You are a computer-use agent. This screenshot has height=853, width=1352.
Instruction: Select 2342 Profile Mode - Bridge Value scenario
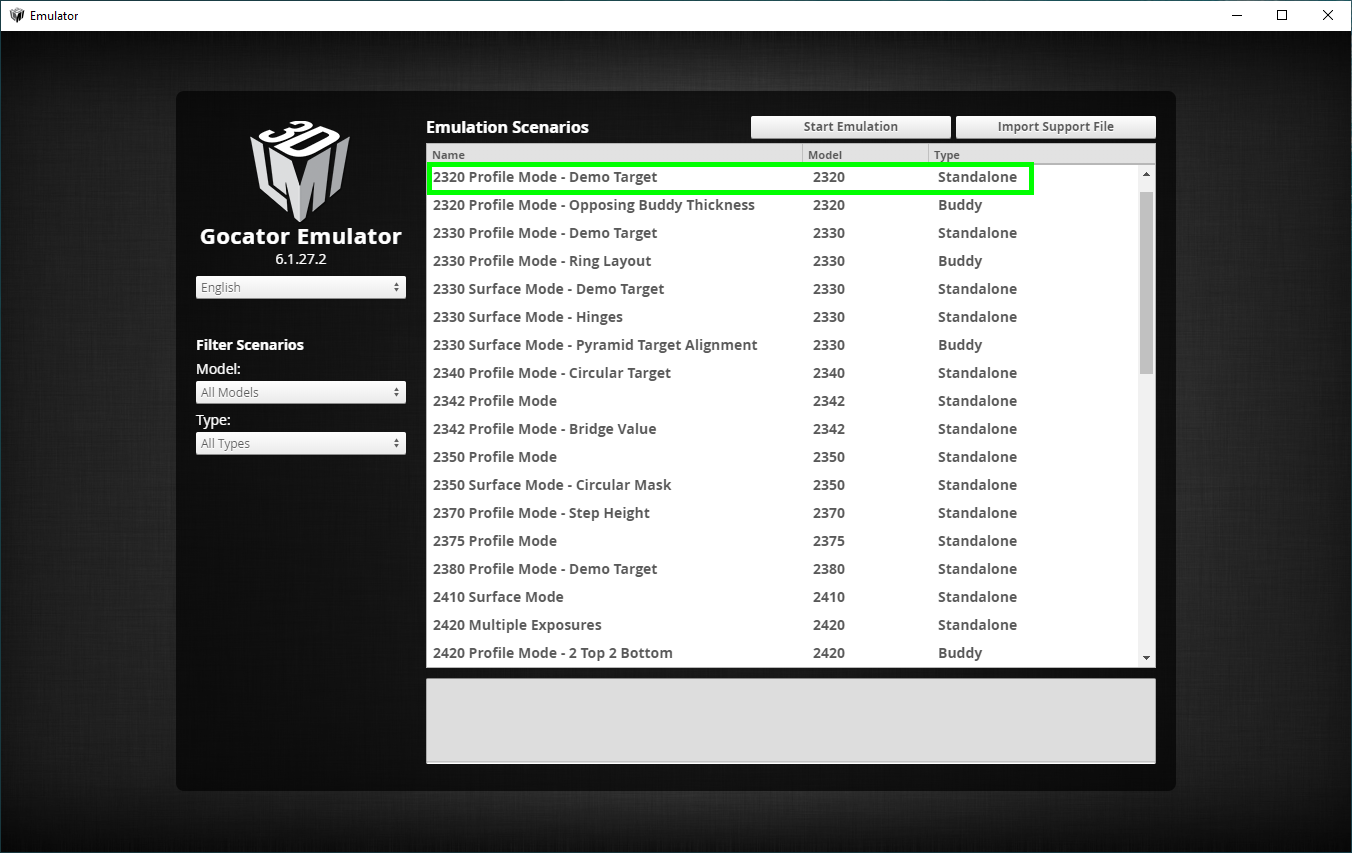click(x=545, y=429)
